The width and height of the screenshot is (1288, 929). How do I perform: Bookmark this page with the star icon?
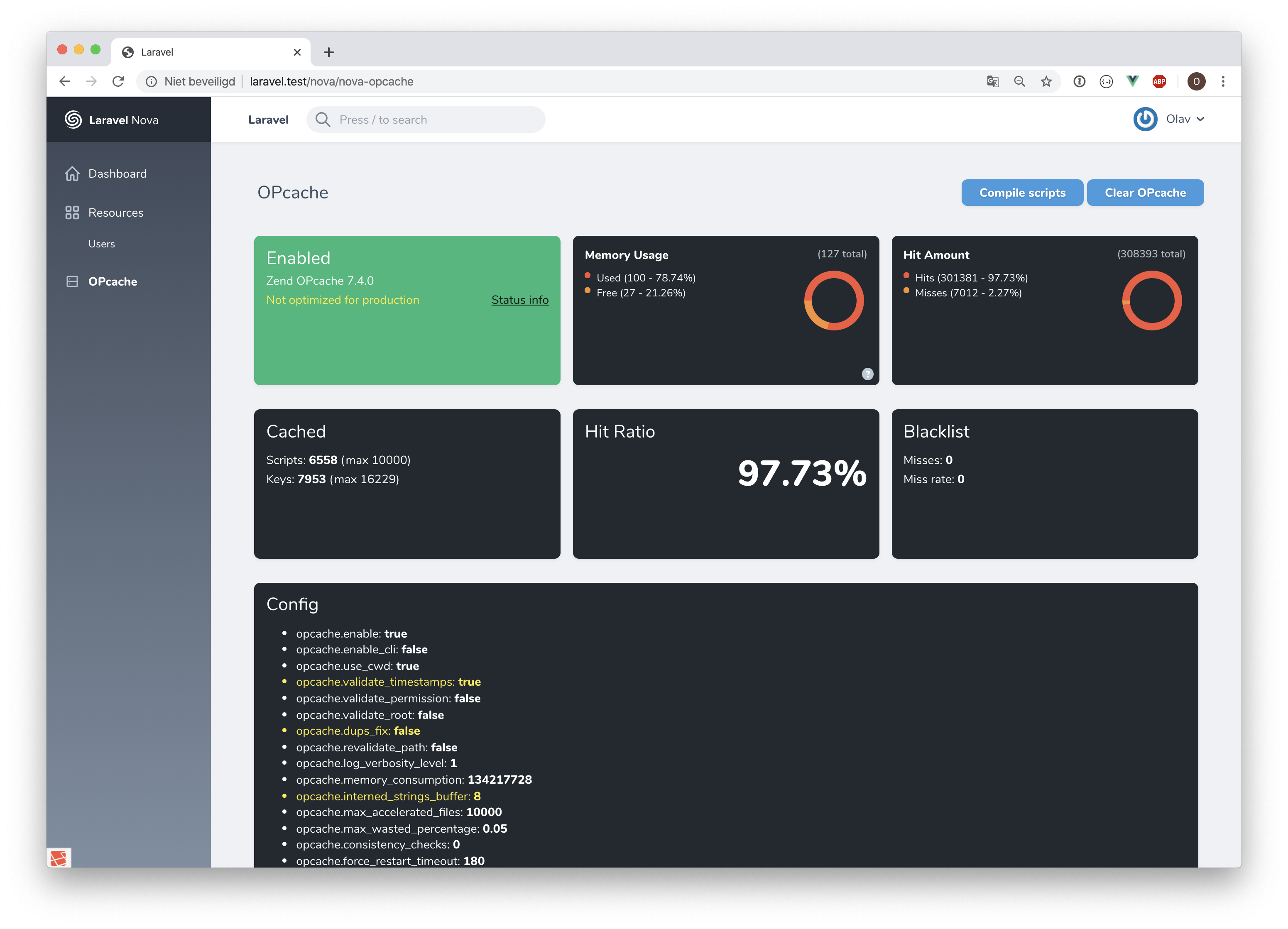pyautogui.click(x=1046, y=81)
